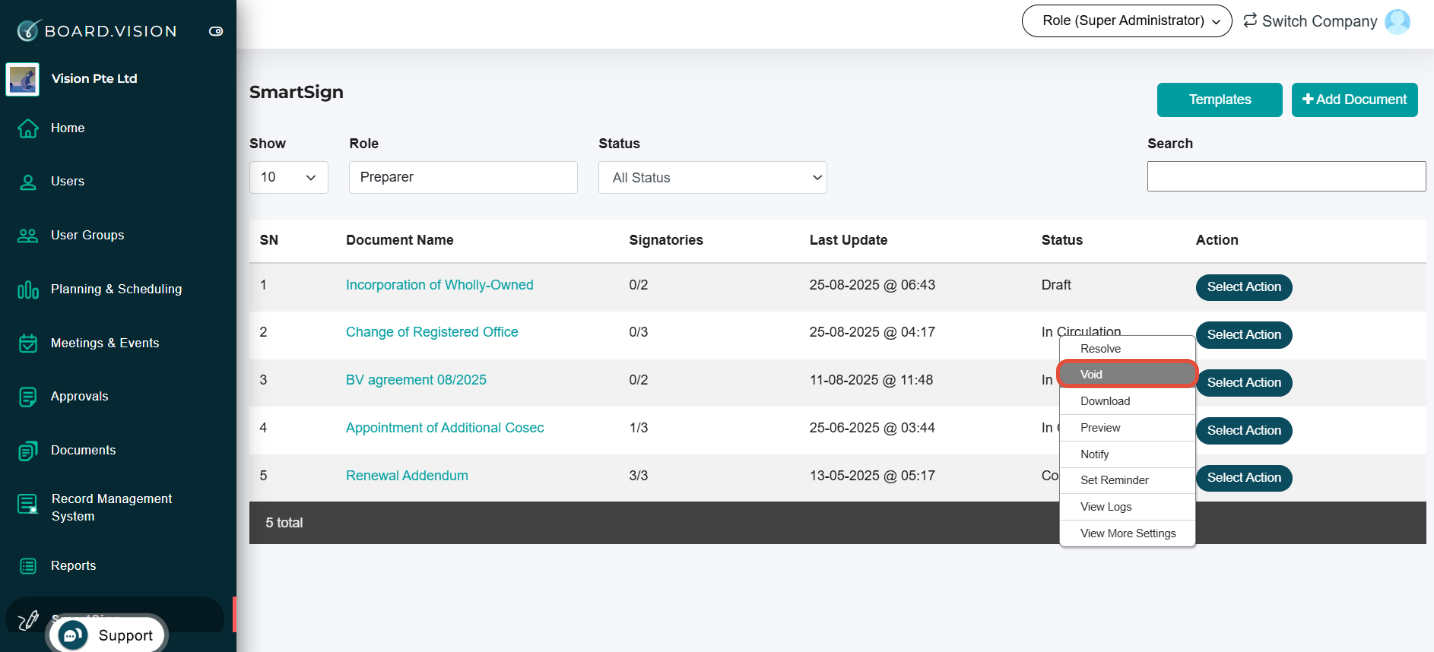Image resolution: width=1434 pixels, height=652 pixels.
Task: Click the Meetings & Events calendar icon
Action: point(28,343)
